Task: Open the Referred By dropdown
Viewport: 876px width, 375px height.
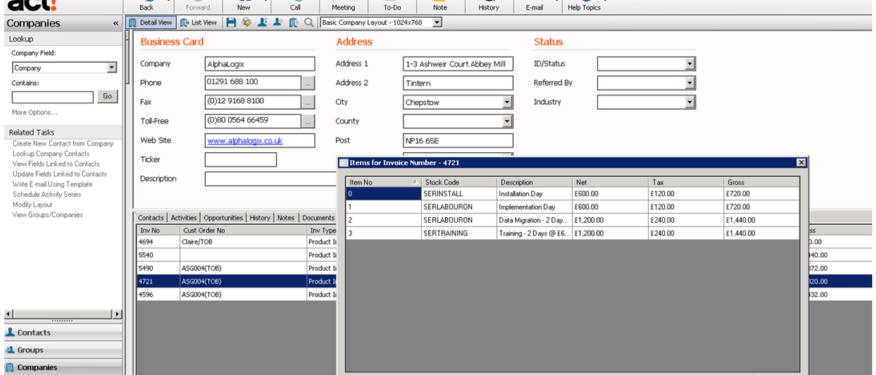Action: click(x=690, y=83)
